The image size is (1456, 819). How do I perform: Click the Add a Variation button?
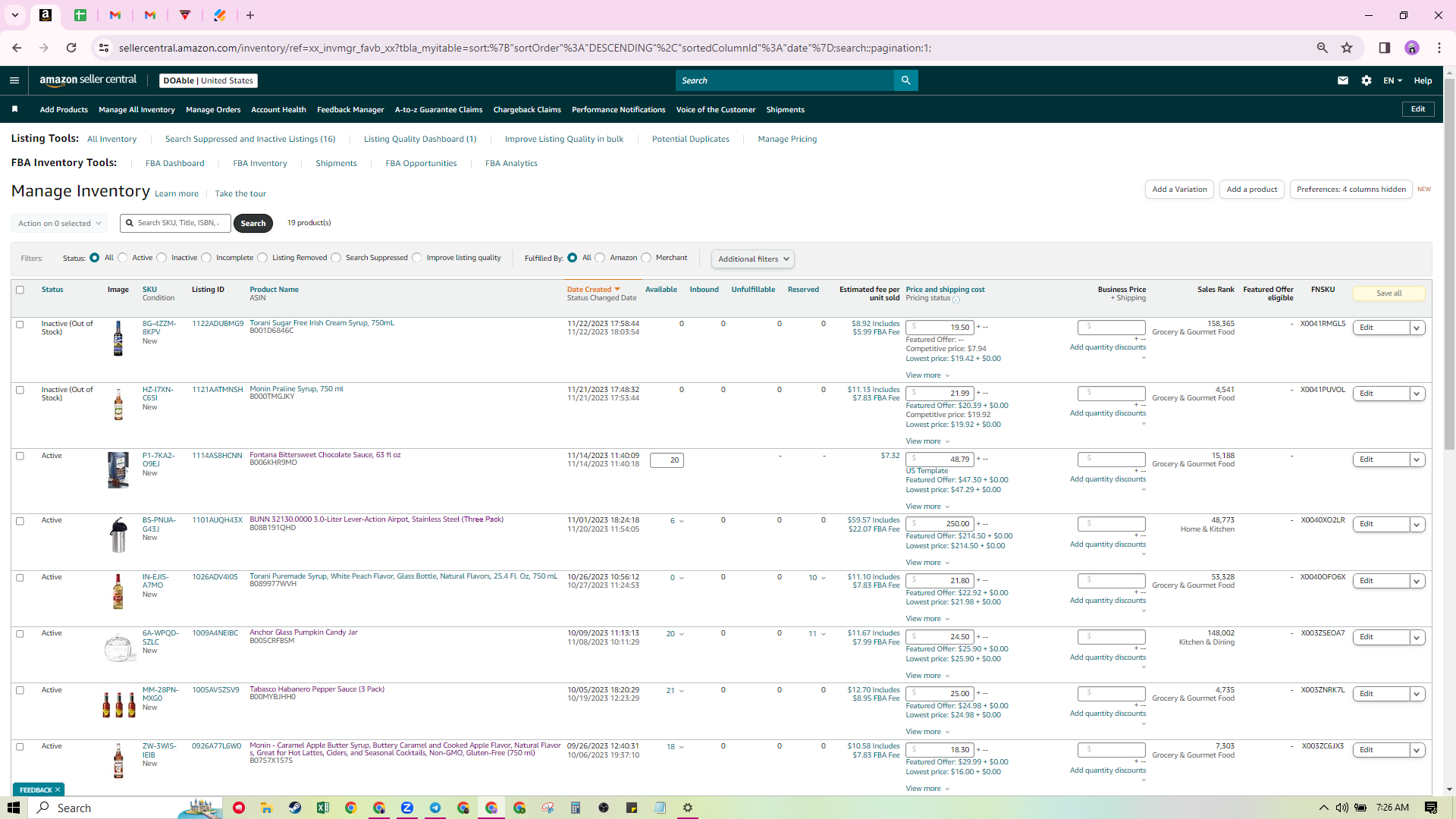click(1179, 190)
